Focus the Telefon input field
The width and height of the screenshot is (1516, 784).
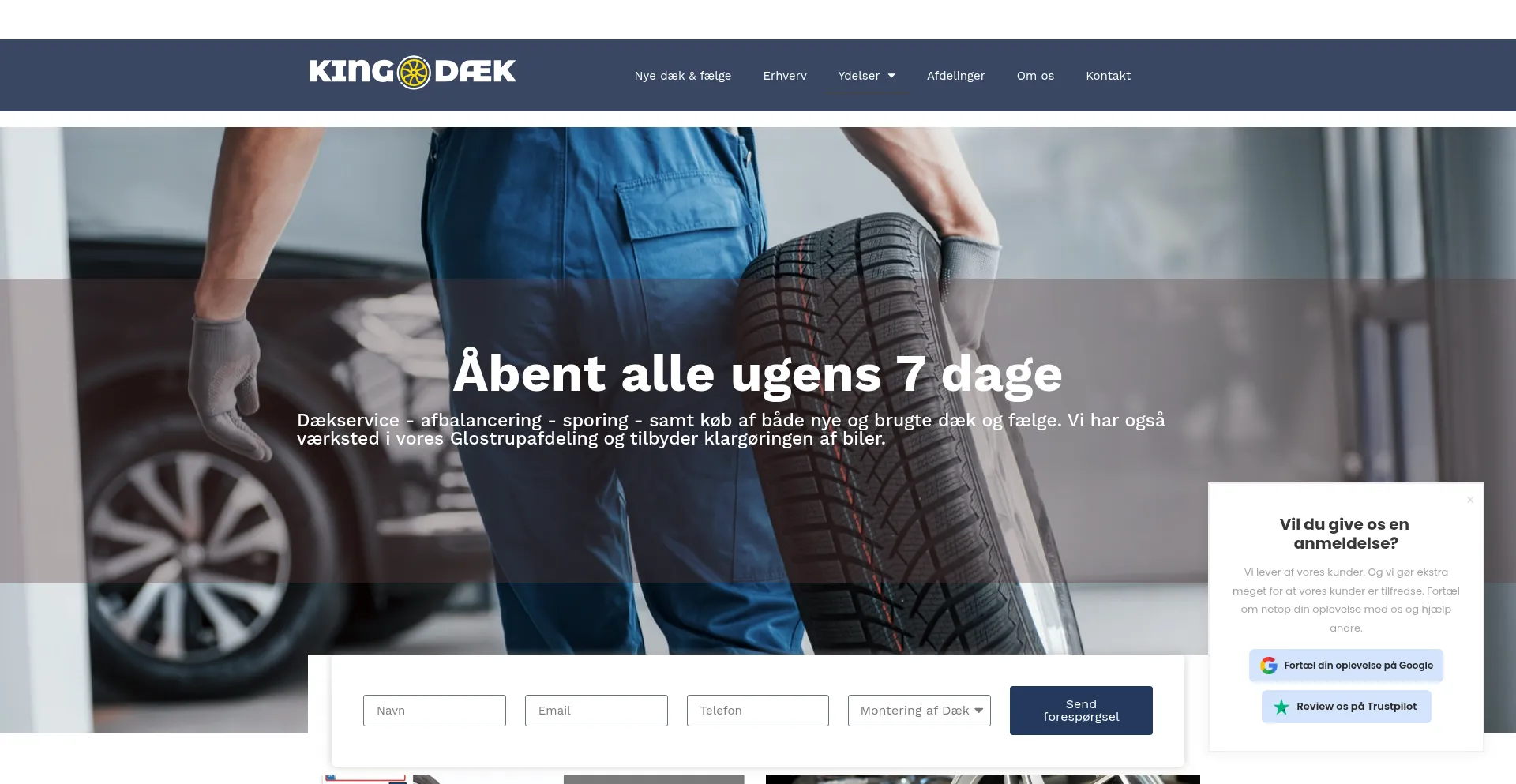pos(758,711)
